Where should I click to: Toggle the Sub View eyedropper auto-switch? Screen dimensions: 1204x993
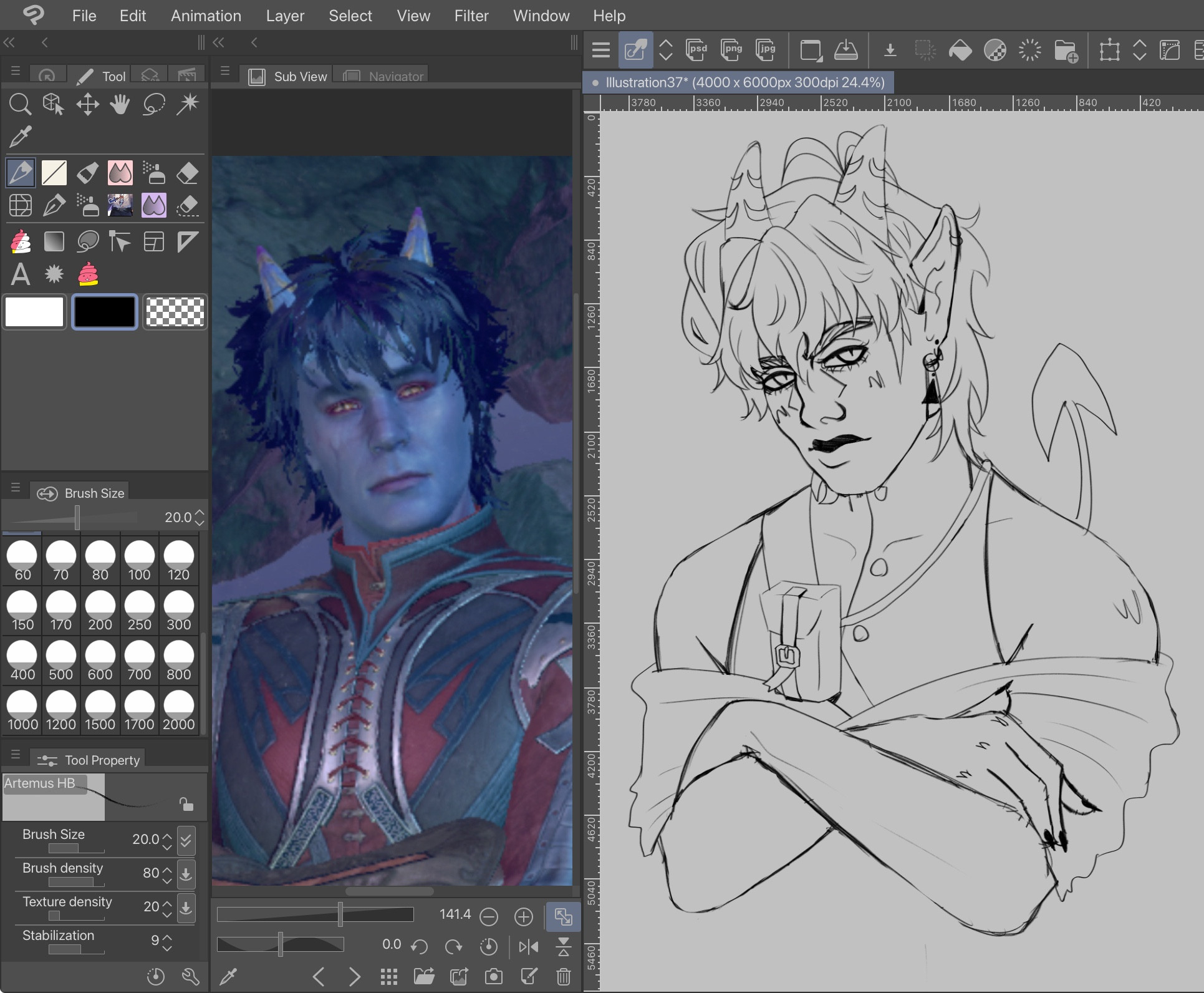tap(229, 976)
